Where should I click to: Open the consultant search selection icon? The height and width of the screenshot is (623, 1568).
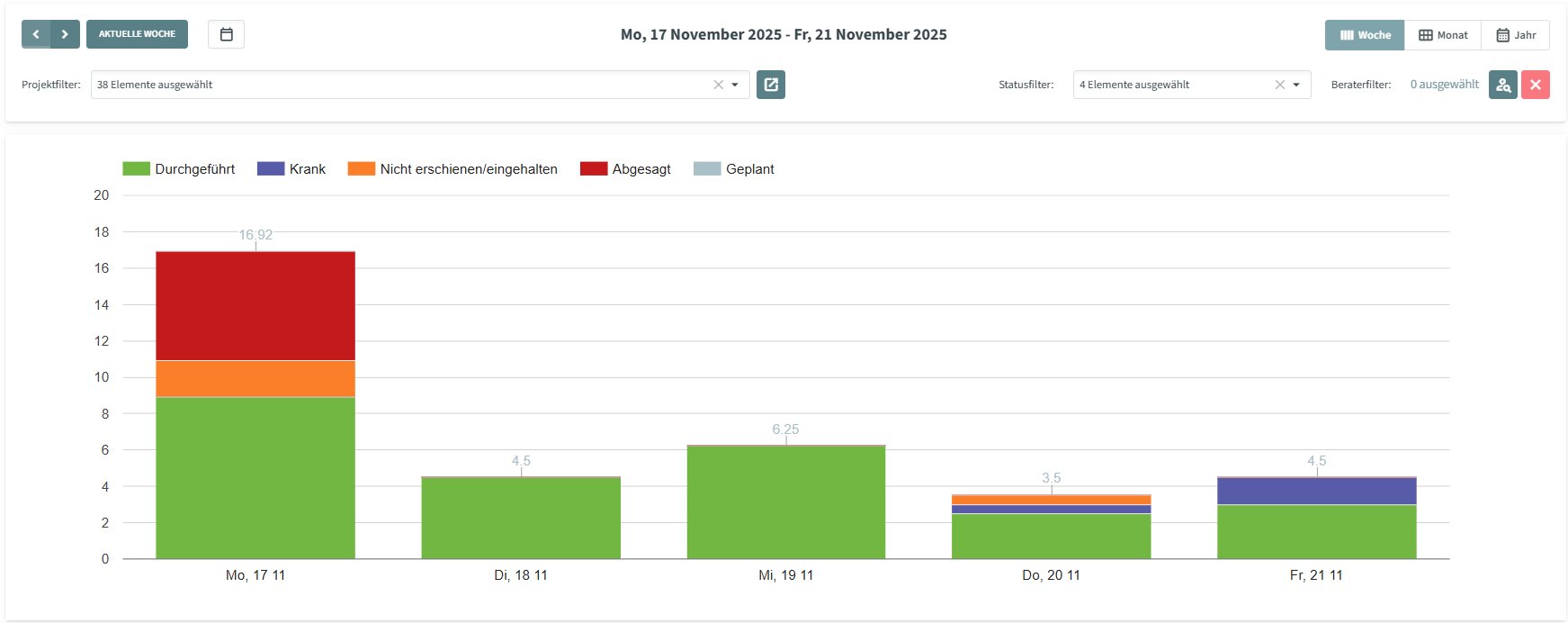[x=1502, y=85]
